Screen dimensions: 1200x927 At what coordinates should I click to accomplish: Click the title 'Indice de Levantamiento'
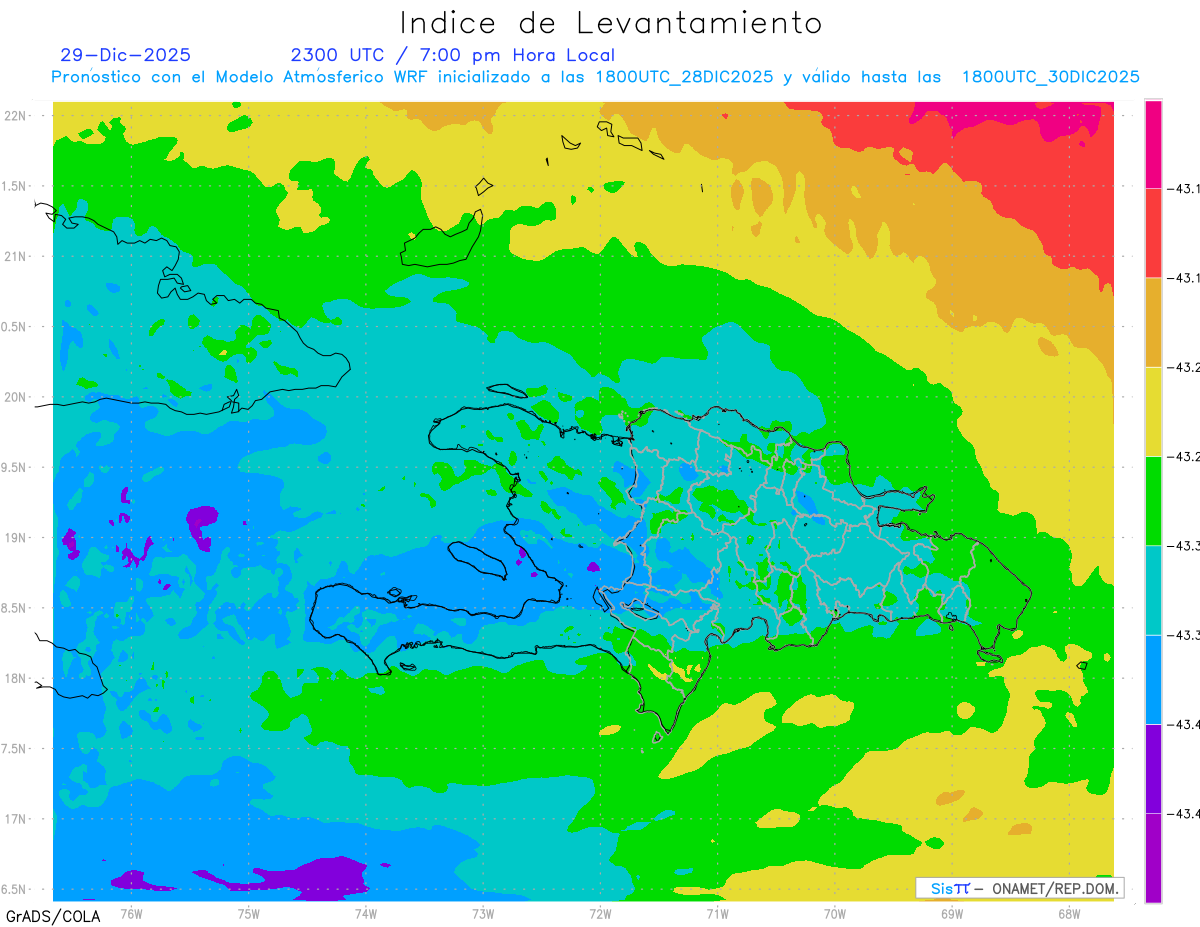(x=611, y=23)
